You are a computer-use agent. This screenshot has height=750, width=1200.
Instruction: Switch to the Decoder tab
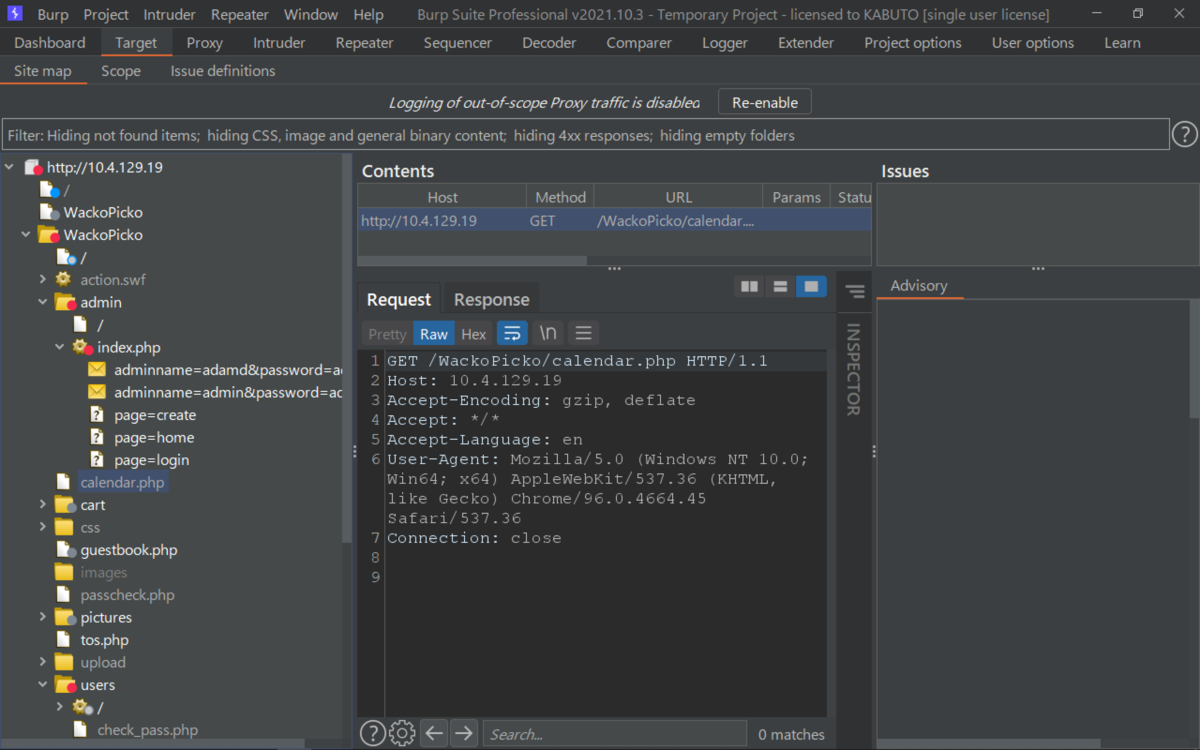549,43
